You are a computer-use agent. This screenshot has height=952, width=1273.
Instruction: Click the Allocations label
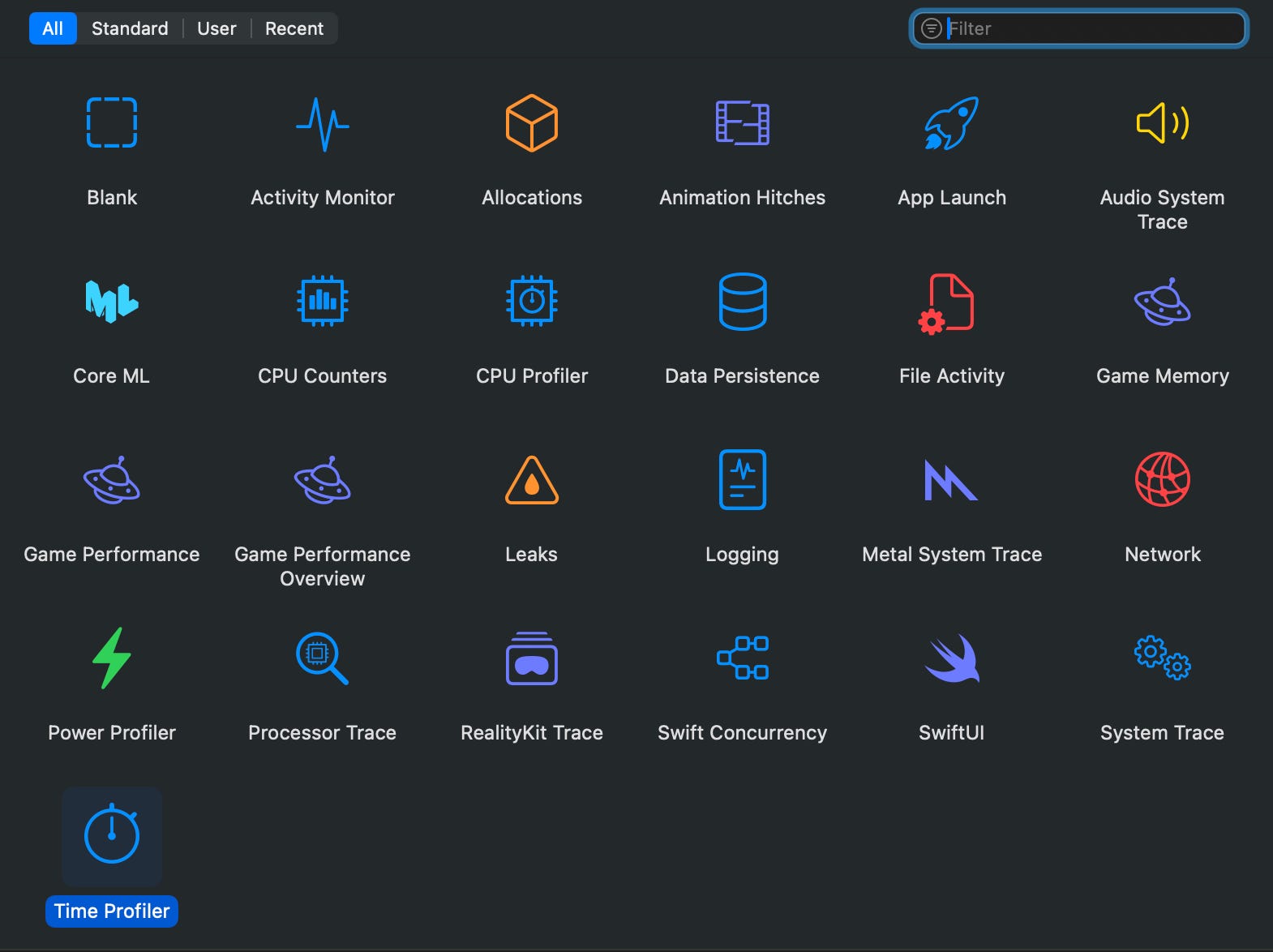[x=532, y=197]
